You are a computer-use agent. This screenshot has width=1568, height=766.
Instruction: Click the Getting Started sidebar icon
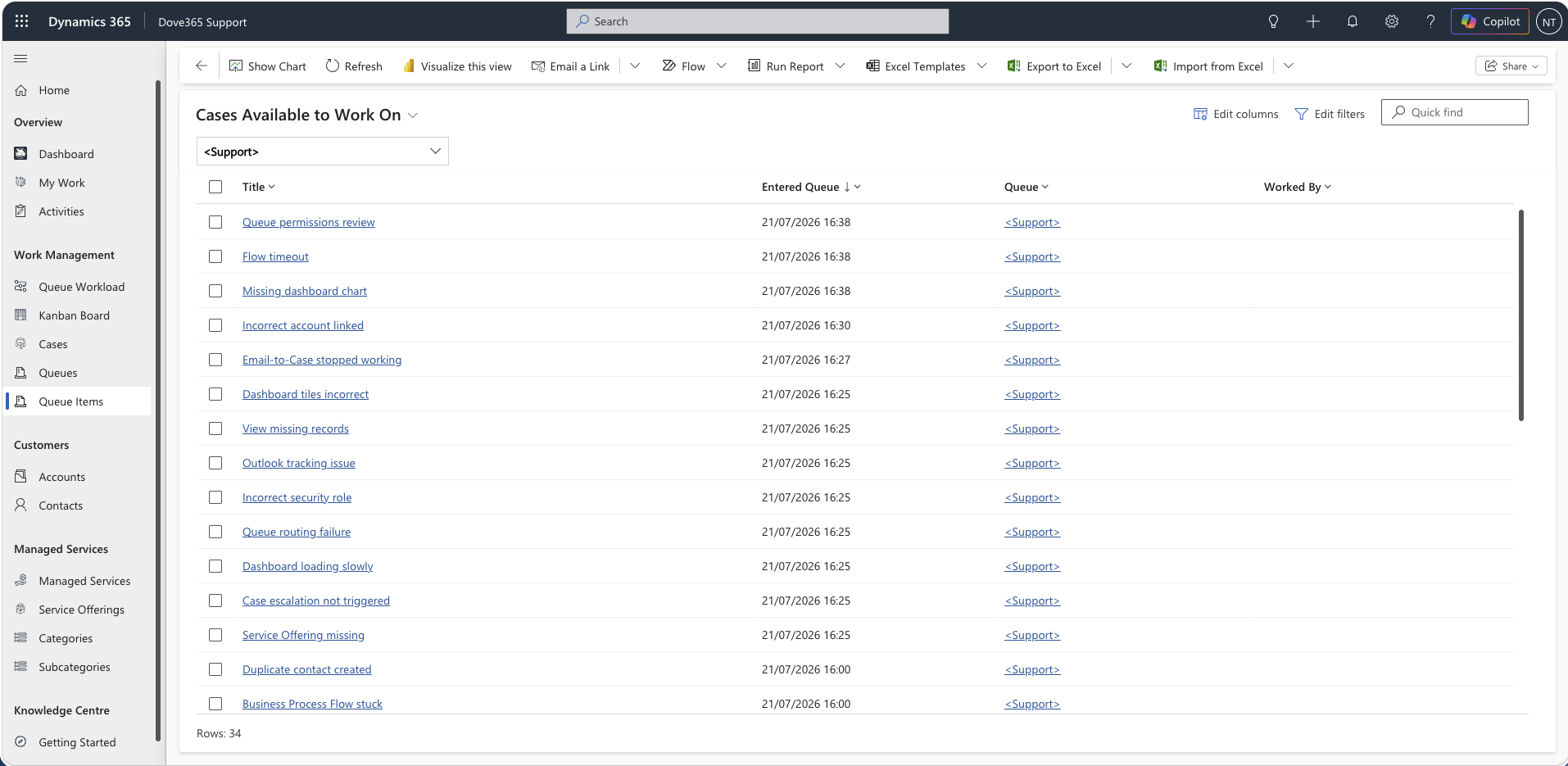pyautogui.click(x=21, y=741)
